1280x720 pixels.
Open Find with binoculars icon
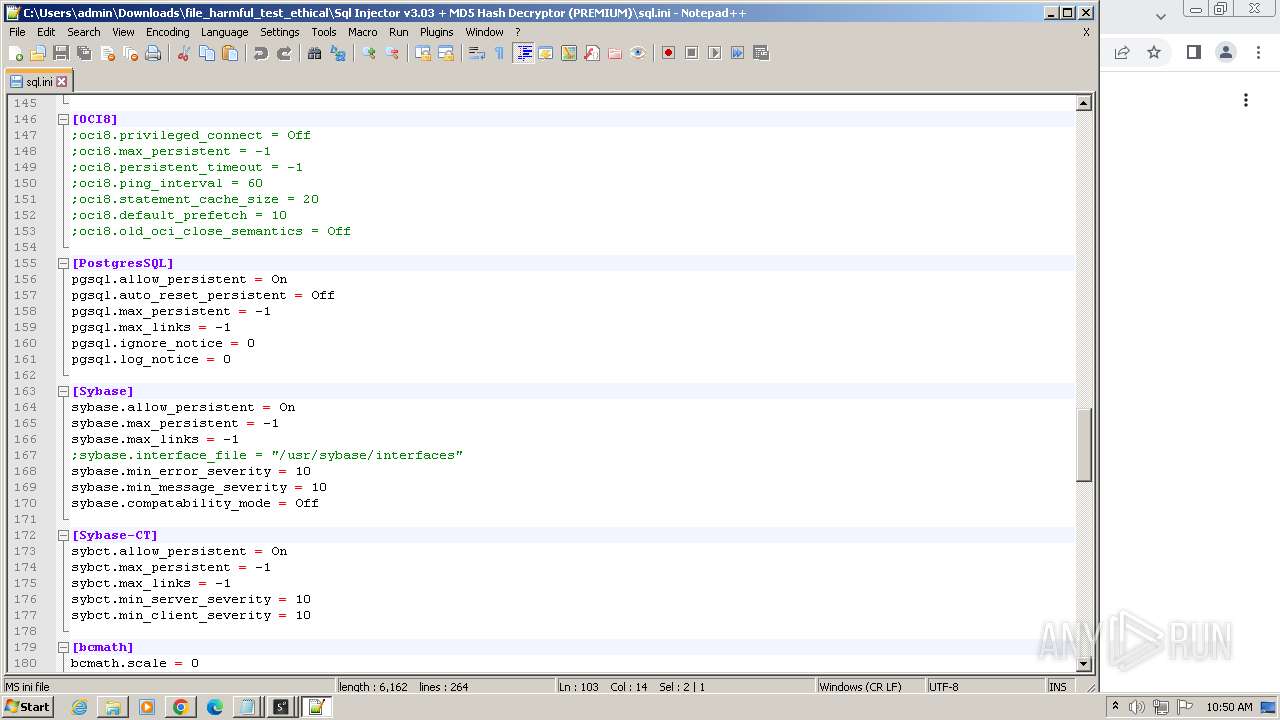(315, 53)
